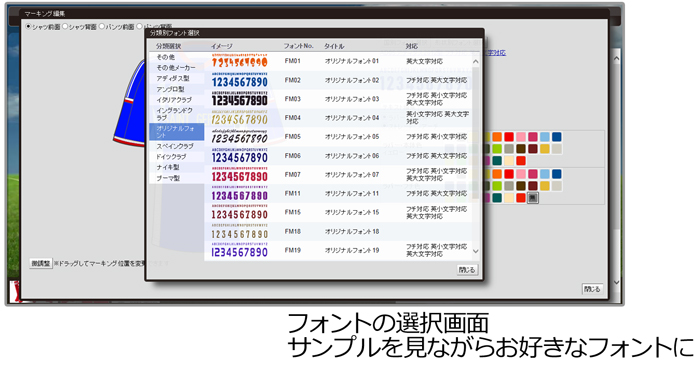Select オリジナルフォント category in the list
Screen dimensions: 700x368
(176, 132)
